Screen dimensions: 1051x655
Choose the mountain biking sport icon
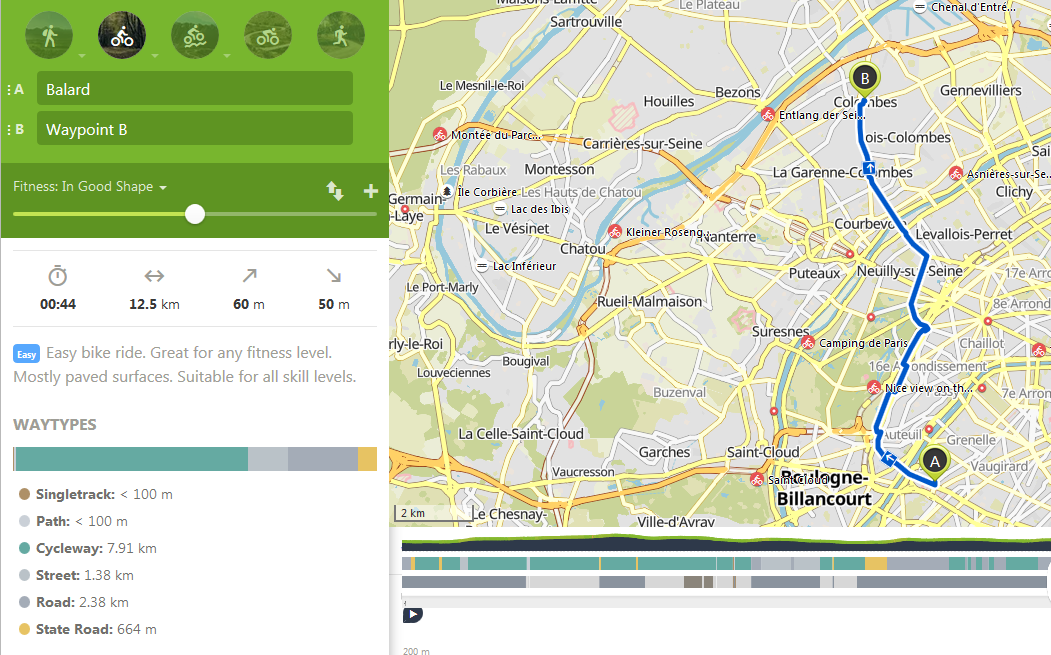[195, 37]
